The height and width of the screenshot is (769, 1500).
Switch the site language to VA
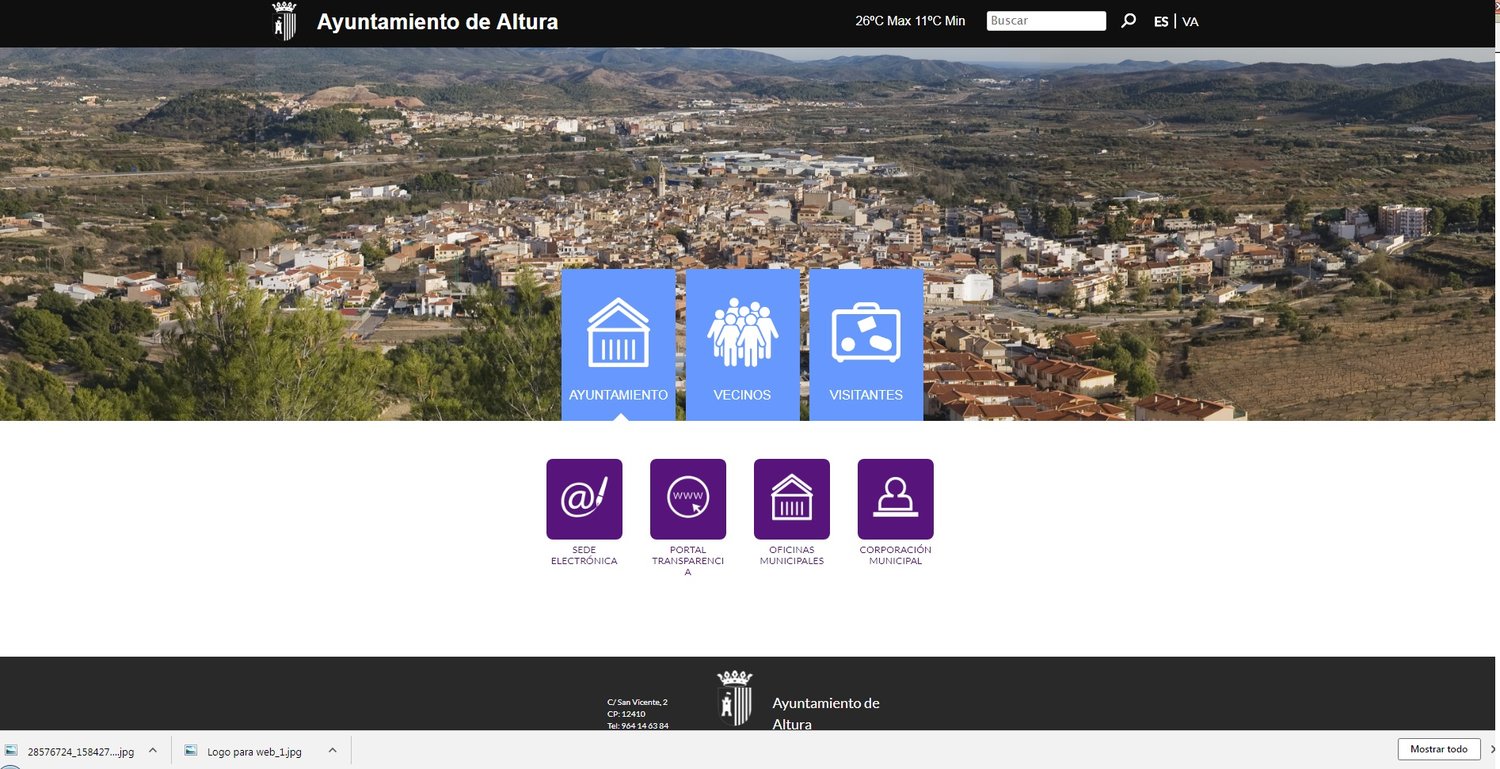point(1190,20)
